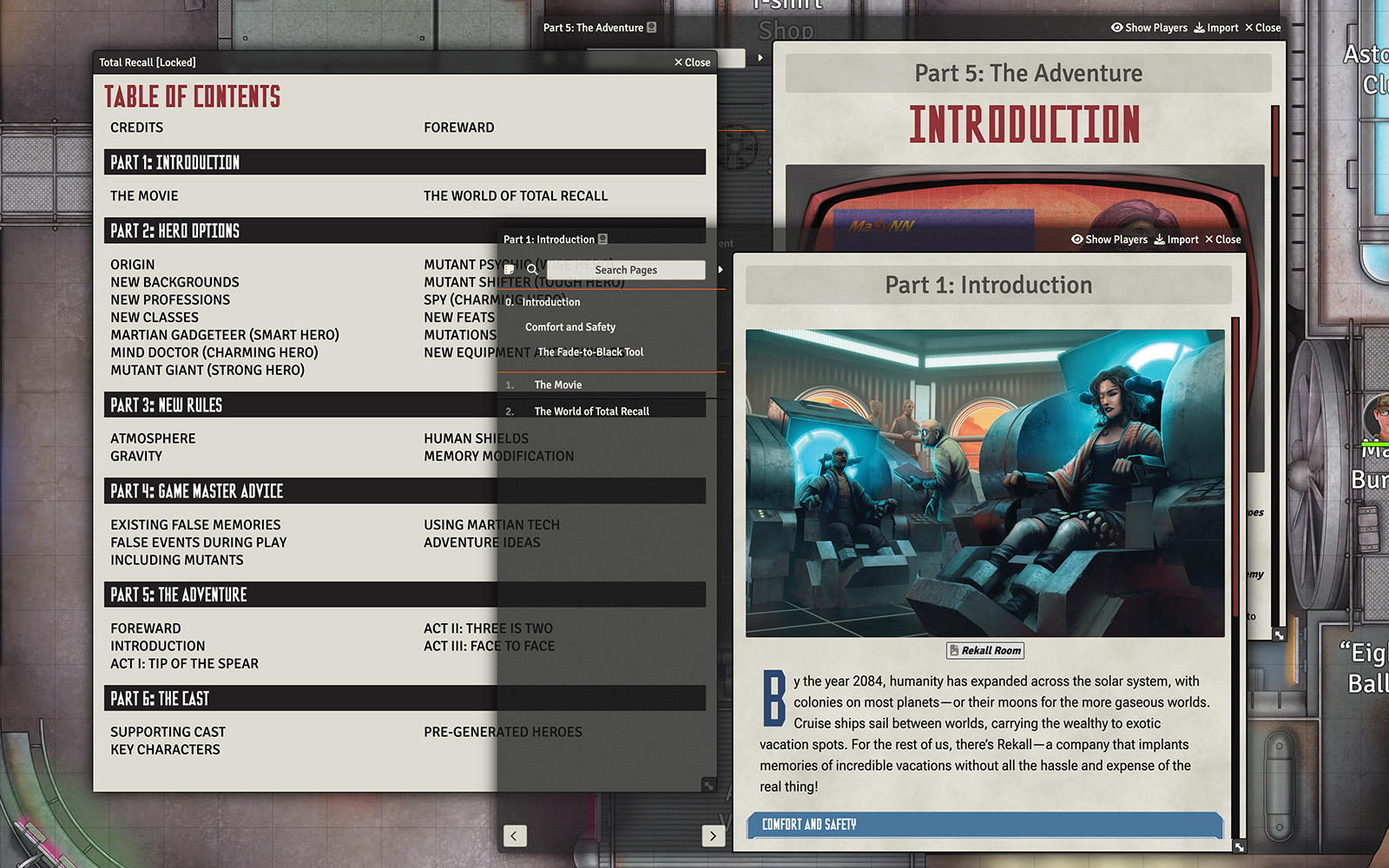Viewport: 1389px width, 868px height.
Task: Show Part 1: Introduction to players
Action: tap(1109, 240)
